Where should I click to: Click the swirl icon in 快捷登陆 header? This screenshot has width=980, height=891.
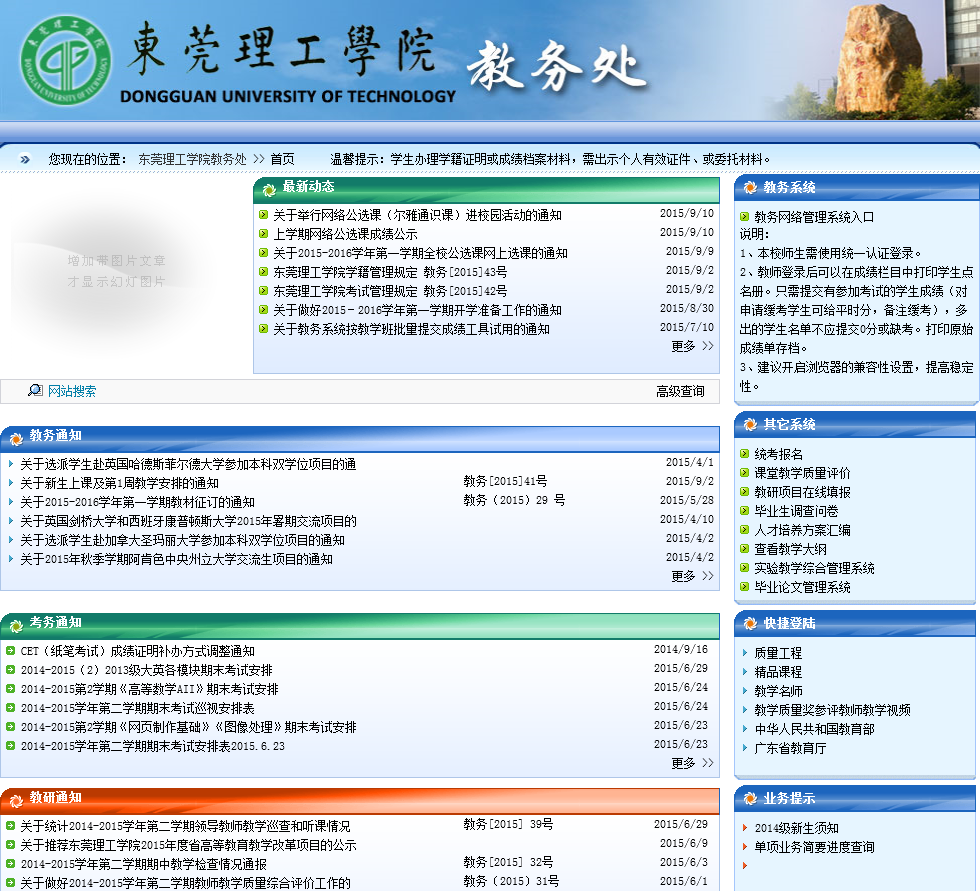coord(750,623)
